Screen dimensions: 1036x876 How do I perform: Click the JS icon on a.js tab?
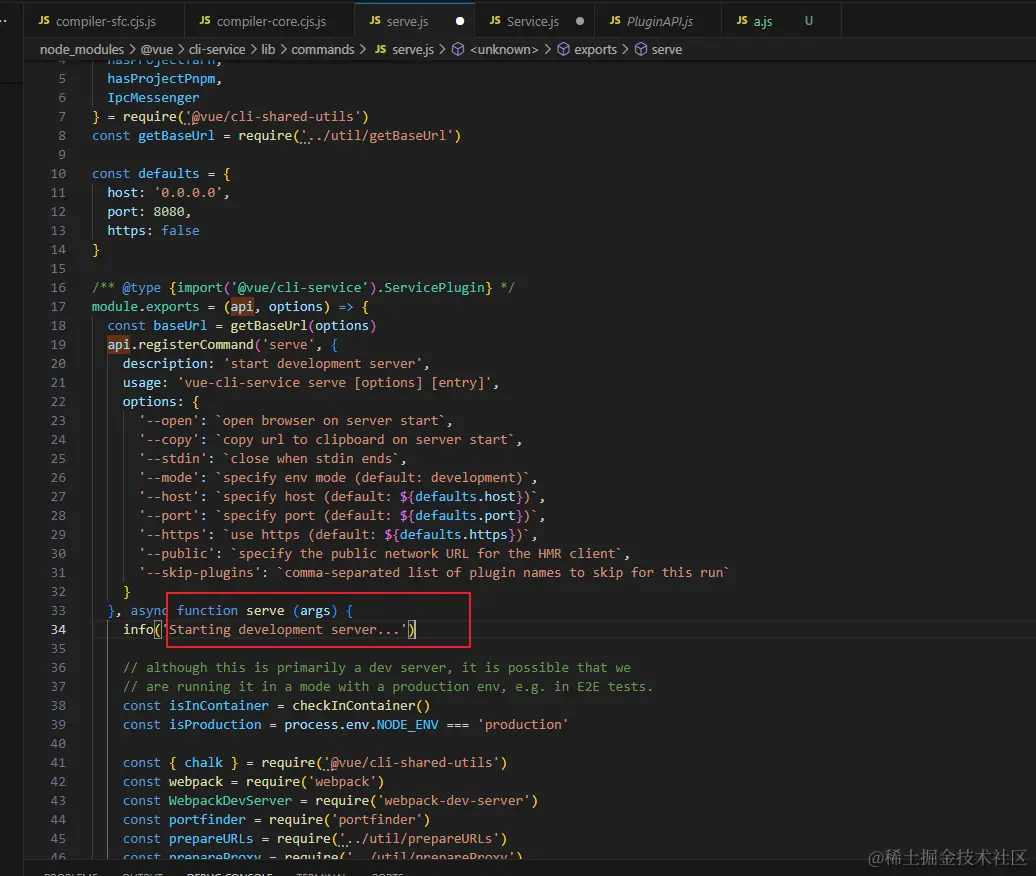742,20
